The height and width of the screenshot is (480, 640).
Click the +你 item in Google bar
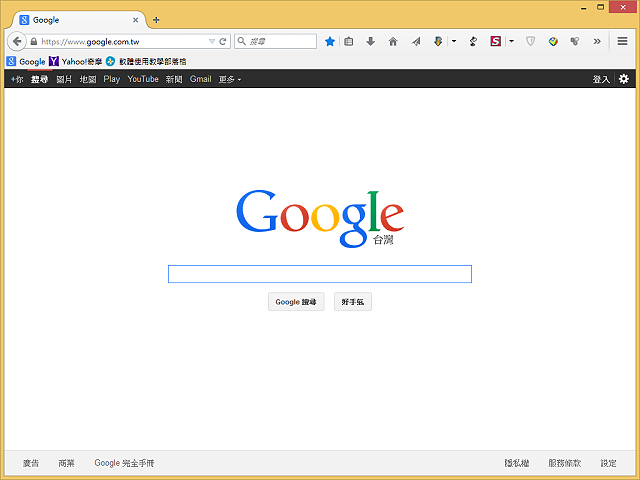point(17,79)
